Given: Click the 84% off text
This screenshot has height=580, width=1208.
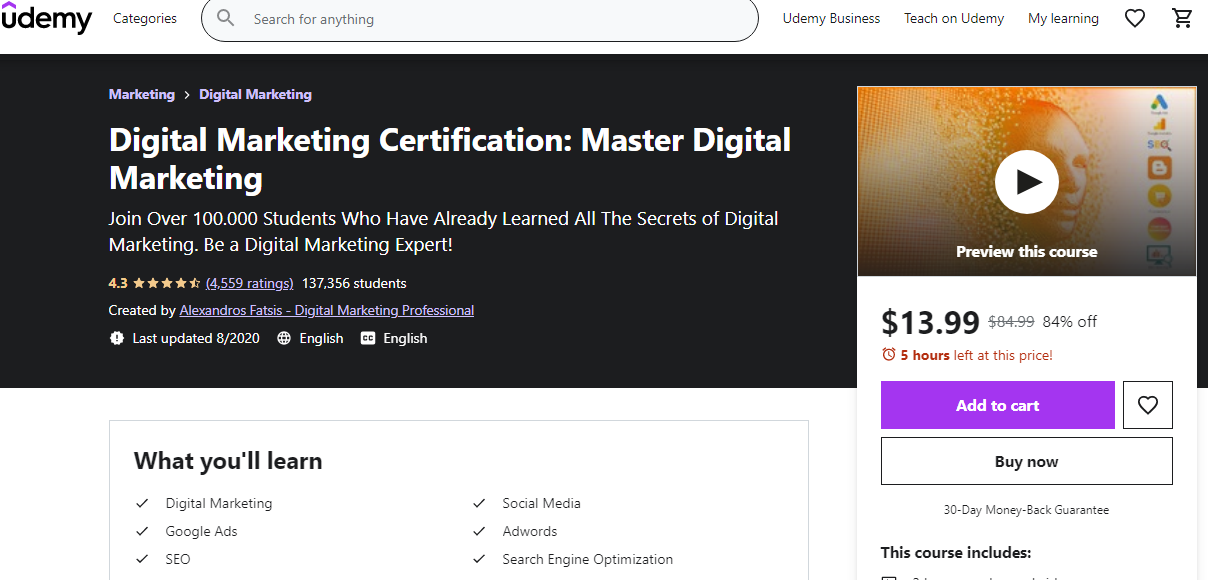Looking at the screenshot, I should [1070, 322].
